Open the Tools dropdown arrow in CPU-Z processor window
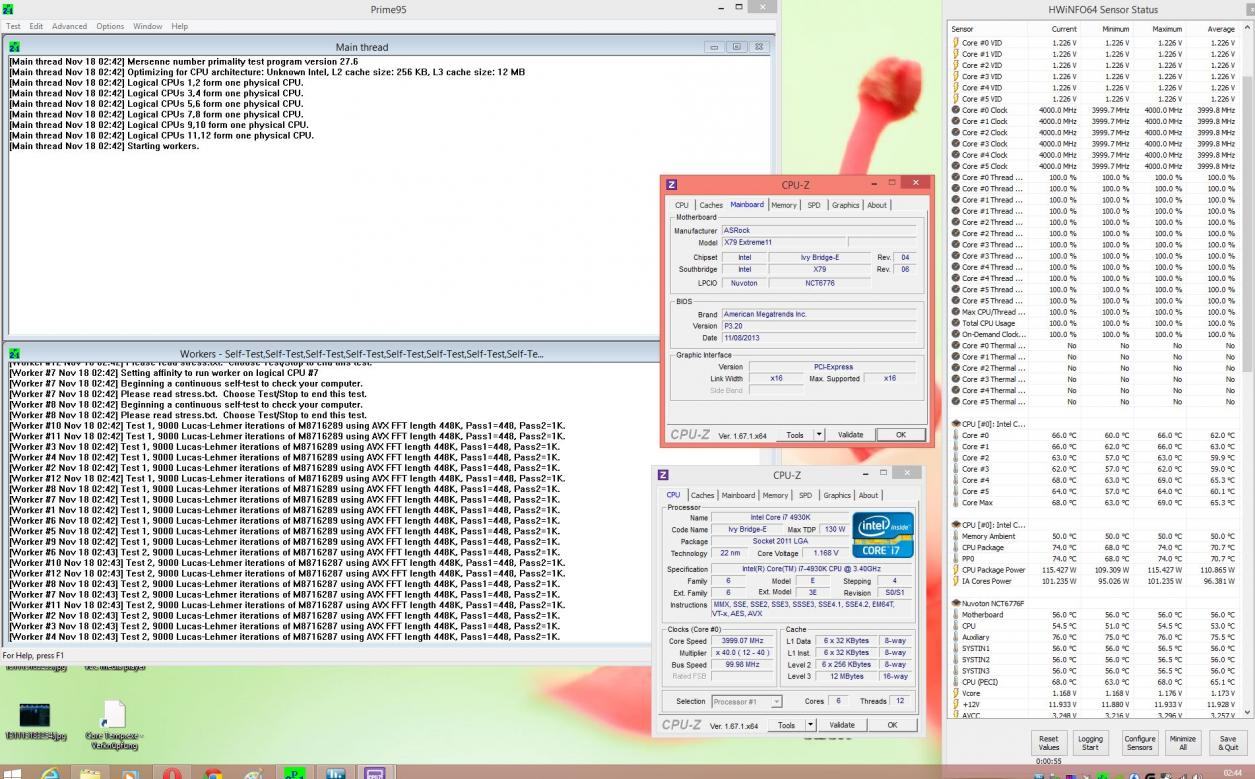 [811, 725]
